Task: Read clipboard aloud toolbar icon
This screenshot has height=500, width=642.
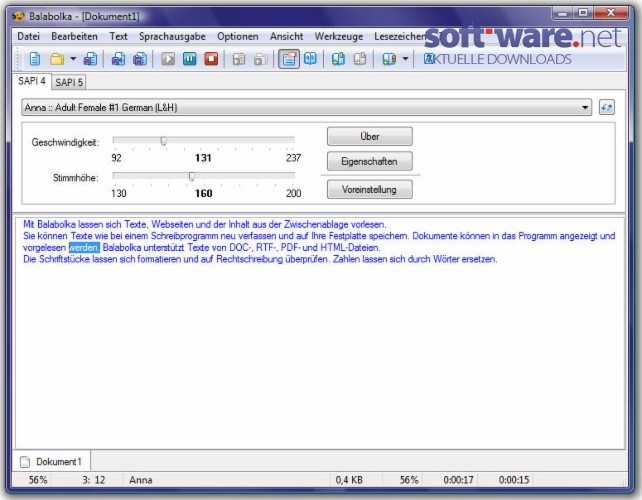Action: pyautogui.click(x=260, y=59)
